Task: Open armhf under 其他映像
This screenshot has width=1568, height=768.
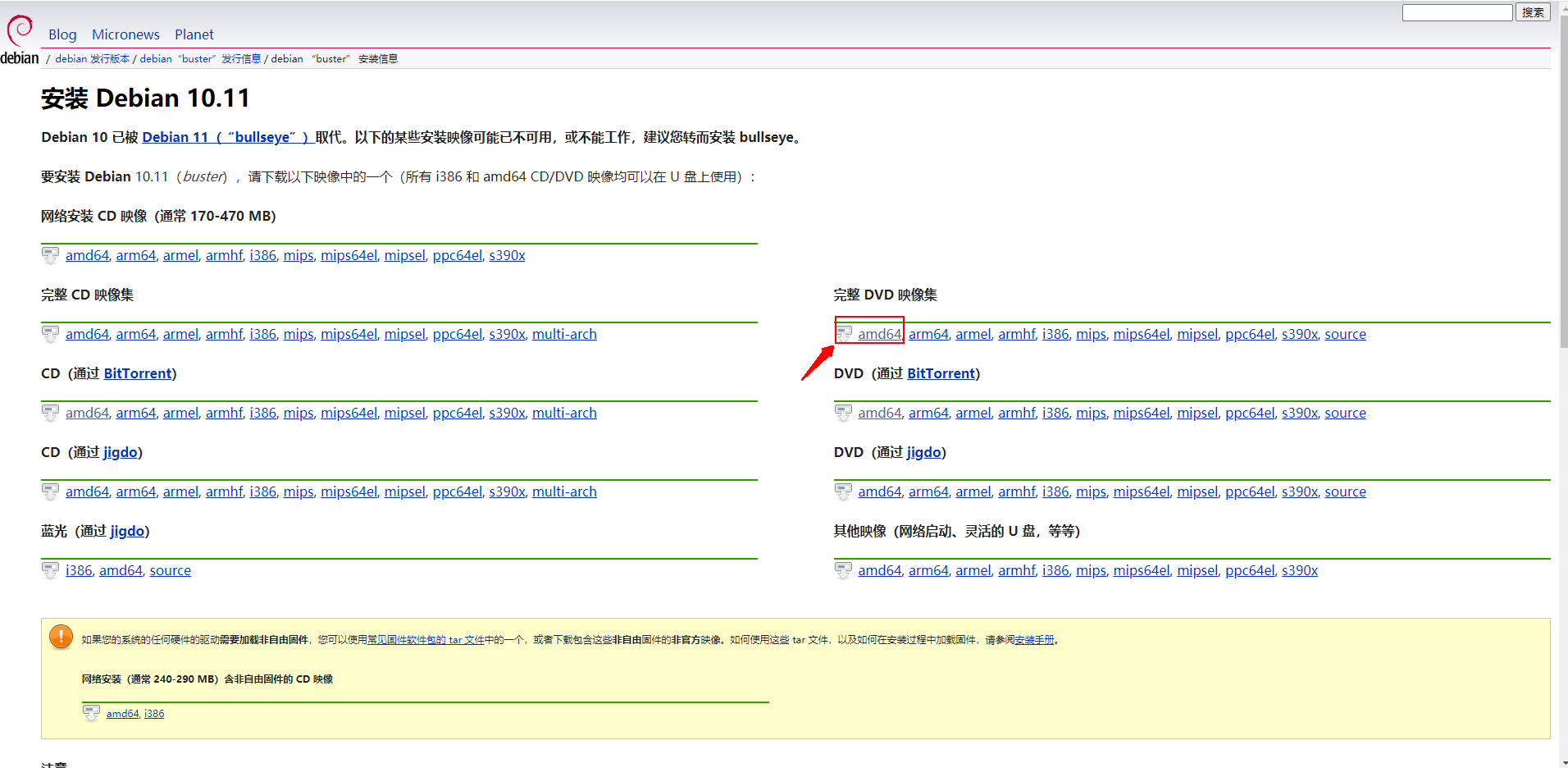Action: click(1017, 570)
